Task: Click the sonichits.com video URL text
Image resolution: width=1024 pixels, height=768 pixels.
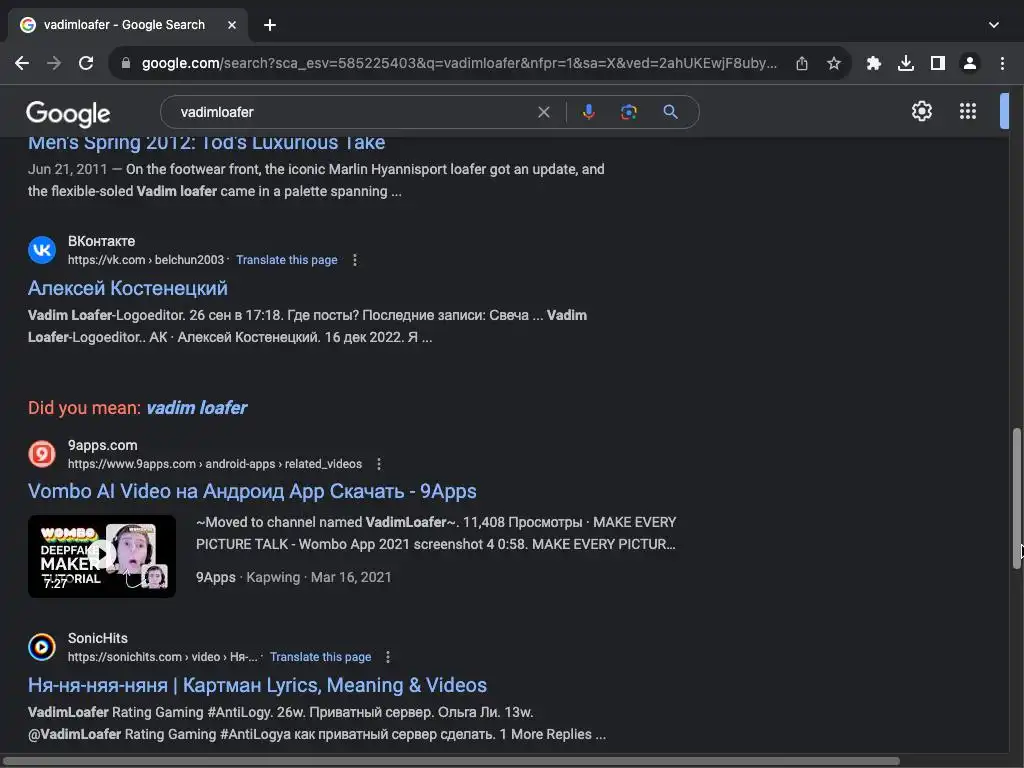Action: [163, 657]
